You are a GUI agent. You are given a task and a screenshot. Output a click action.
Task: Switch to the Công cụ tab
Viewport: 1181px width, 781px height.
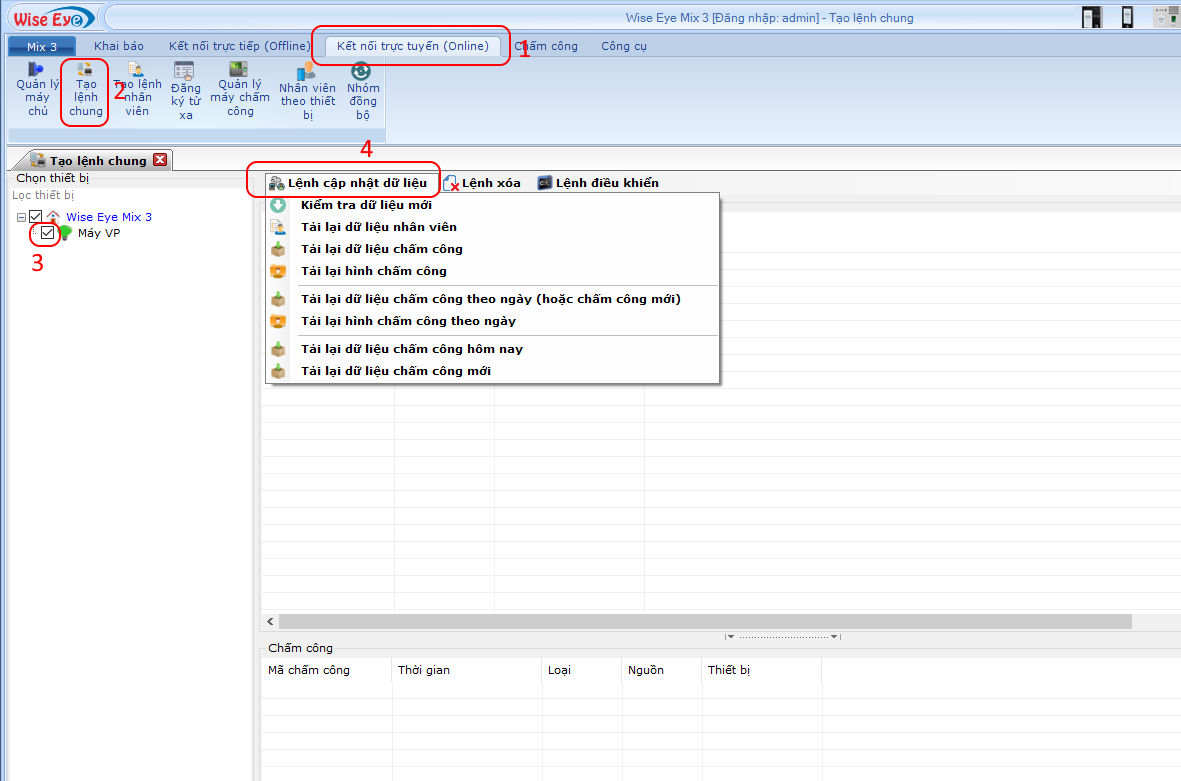[x=623, y=46]
